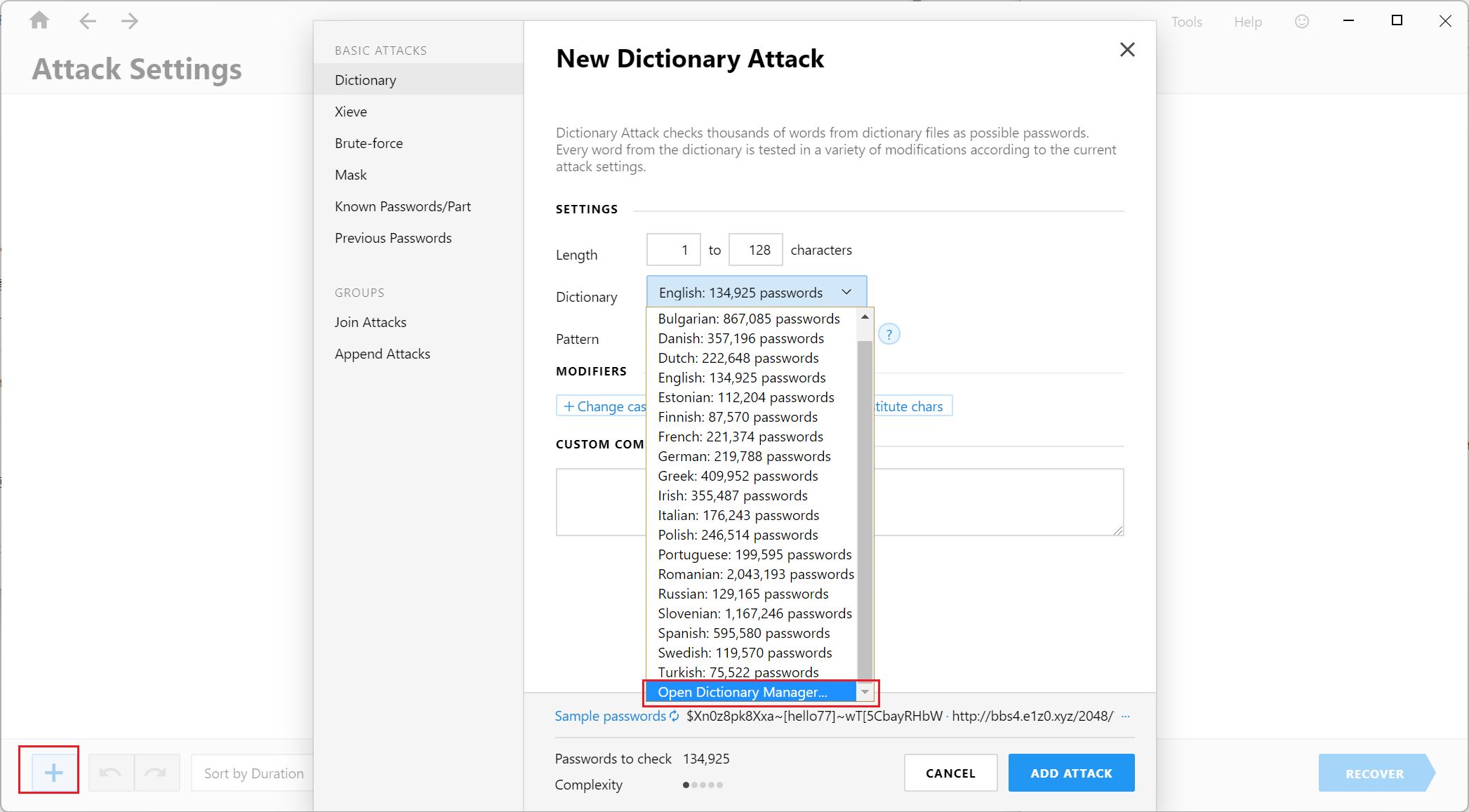Click the smiley feedback icon
1469x812 pixels.
pyautogui.click(x=1301, y=22)
